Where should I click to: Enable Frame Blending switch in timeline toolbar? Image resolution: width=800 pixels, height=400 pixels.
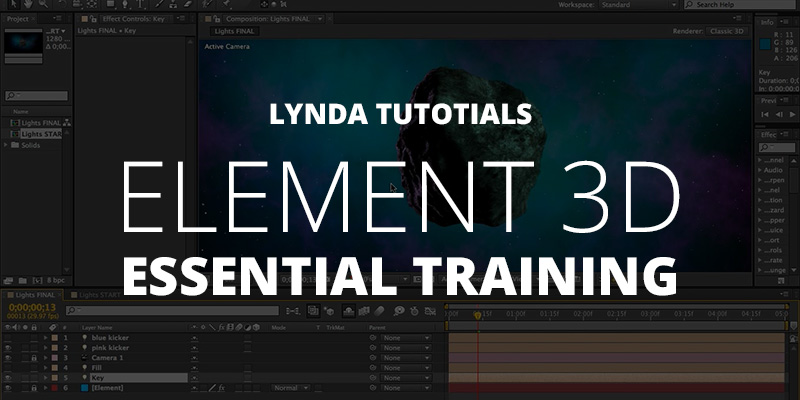(x=364, y=311)
